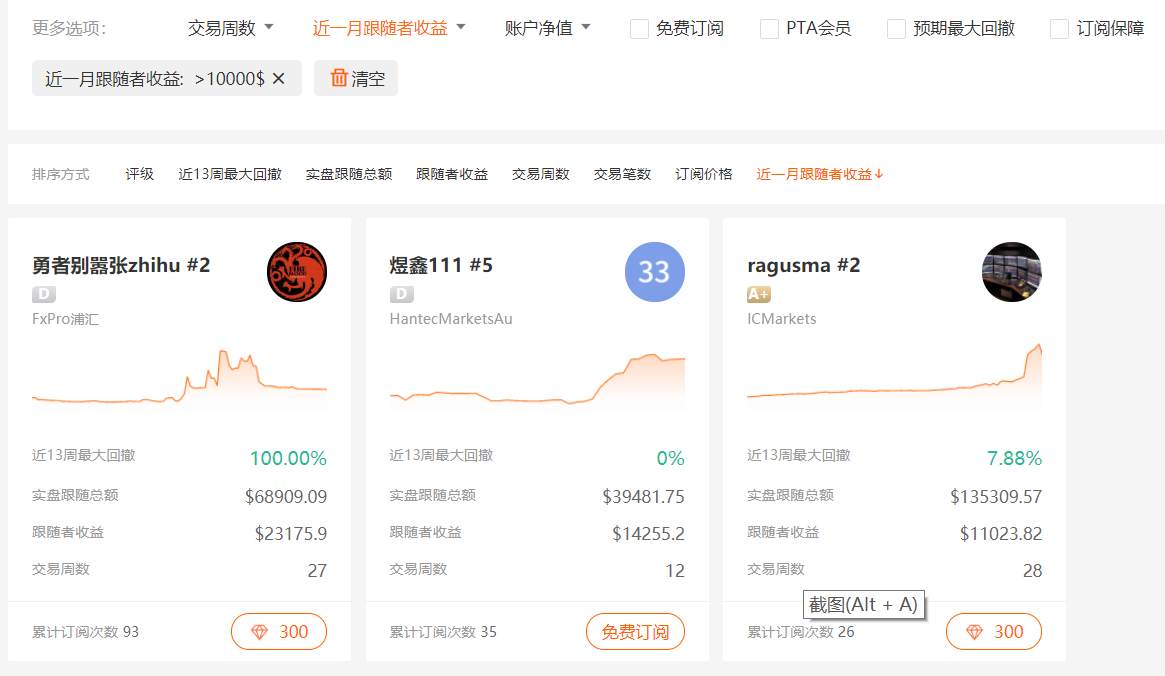Image resolution: width=1165 pixels, height=676 pixels.
Task: Sort by 实盘跟随总额
Action: 348,174
